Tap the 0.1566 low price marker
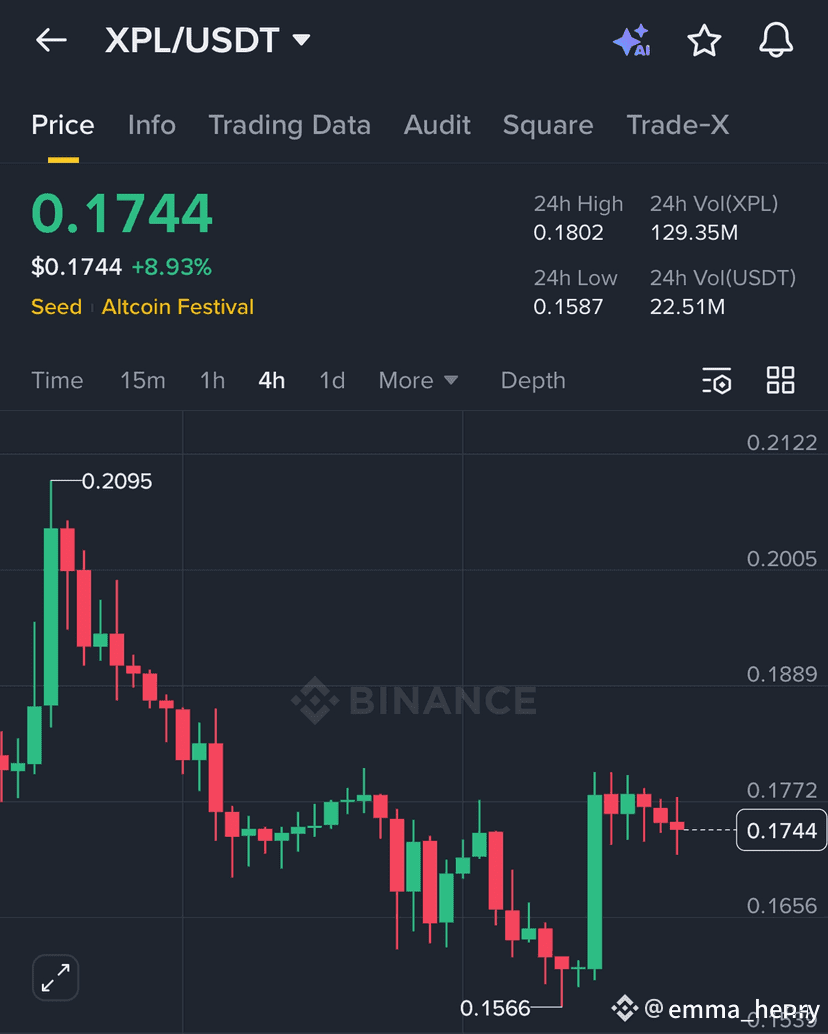 pyautogui.click(x=495, y=1008)
